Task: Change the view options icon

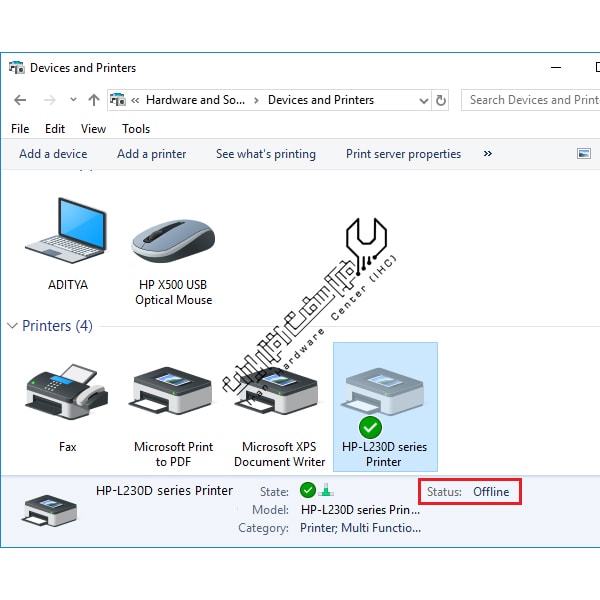Action: point(584,154)
